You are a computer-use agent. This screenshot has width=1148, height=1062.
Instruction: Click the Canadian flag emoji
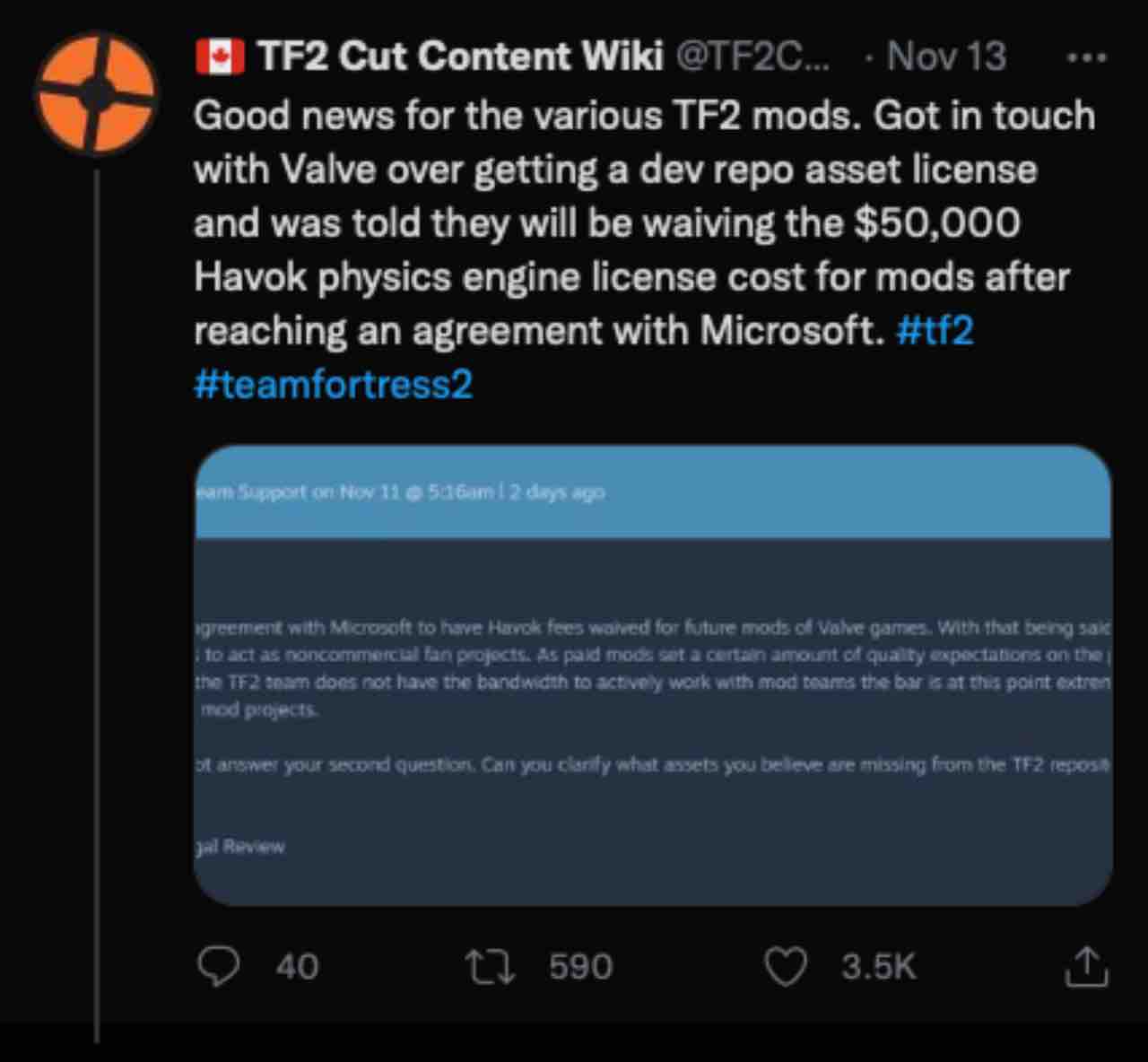click(x=220, y=57)
